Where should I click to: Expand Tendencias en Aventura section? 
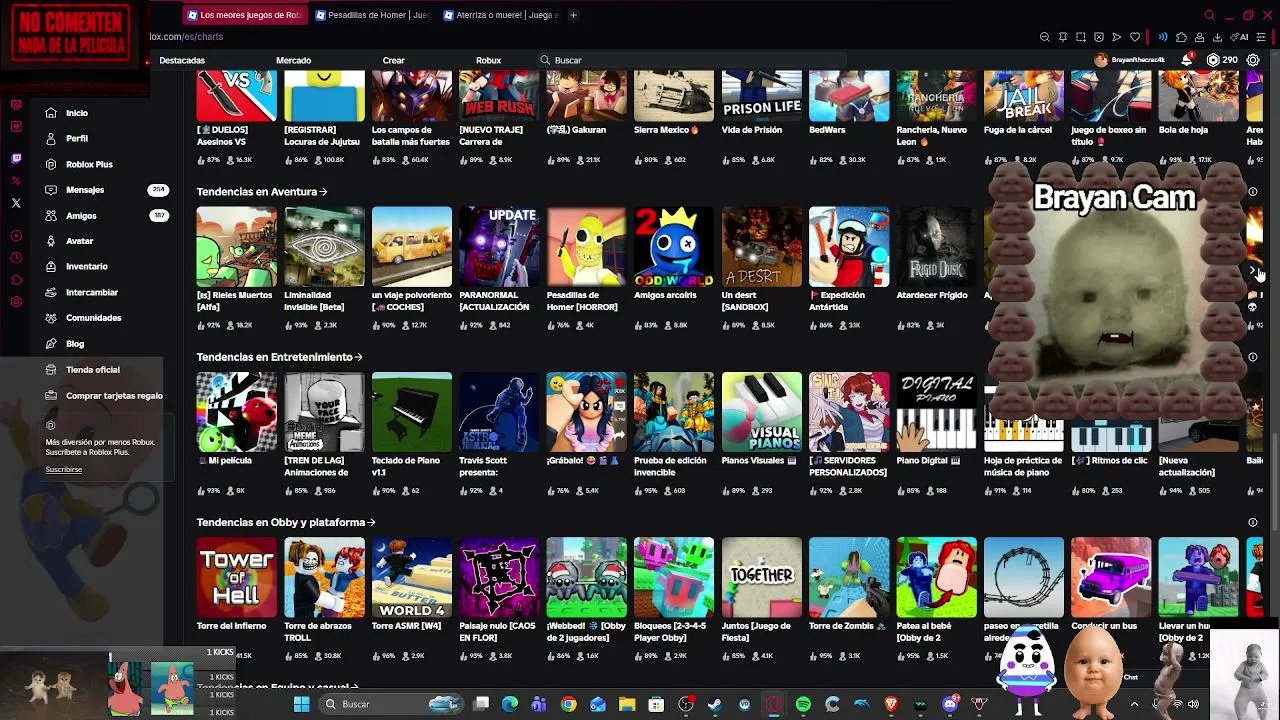pyautogui.click(x=262, y=191)
